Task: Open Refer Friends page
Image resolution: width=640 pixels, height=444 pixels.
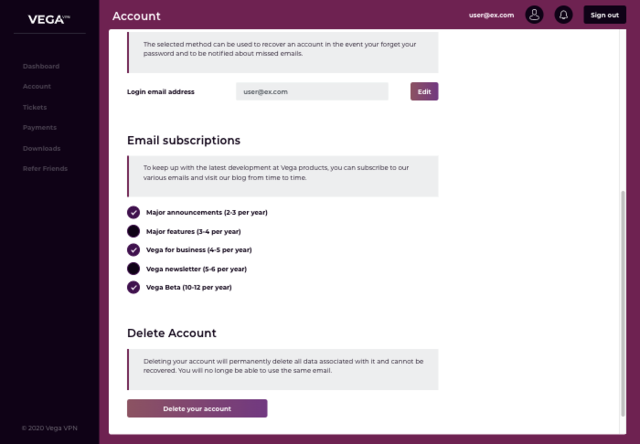Action: click(45, 168)
